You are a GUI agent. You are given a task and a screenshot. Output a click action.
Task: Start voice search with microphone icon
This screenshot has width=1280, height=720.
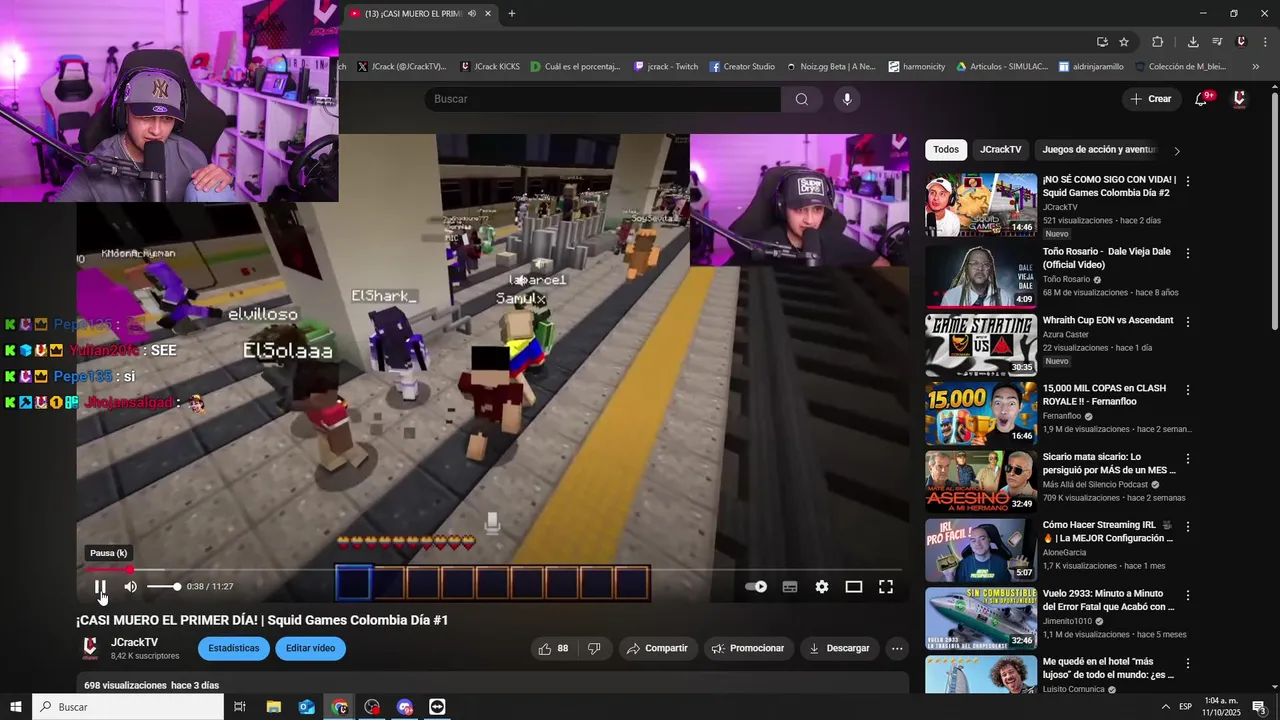pyautogui.click(x=847, y=99)
